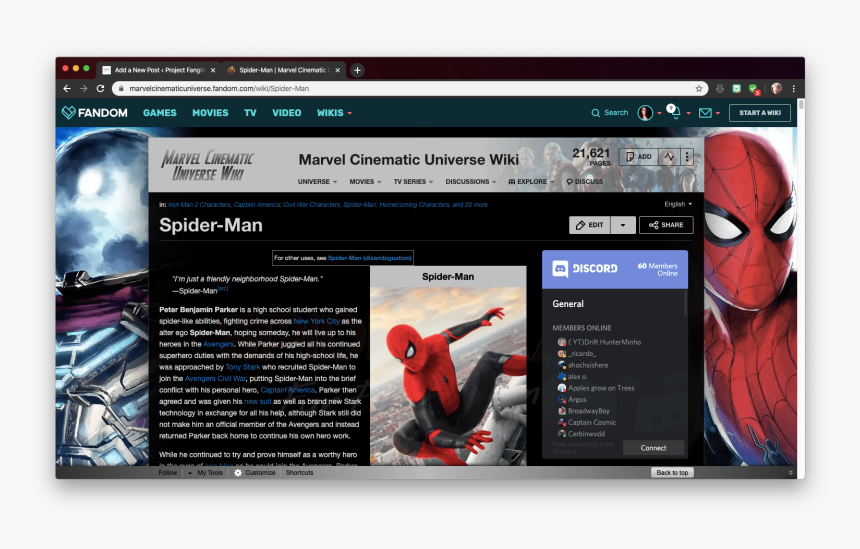The width and height of the screenshot is (860, 549).
Task: Close the Add a New Post tab
Action: click(x=213, y=70)
